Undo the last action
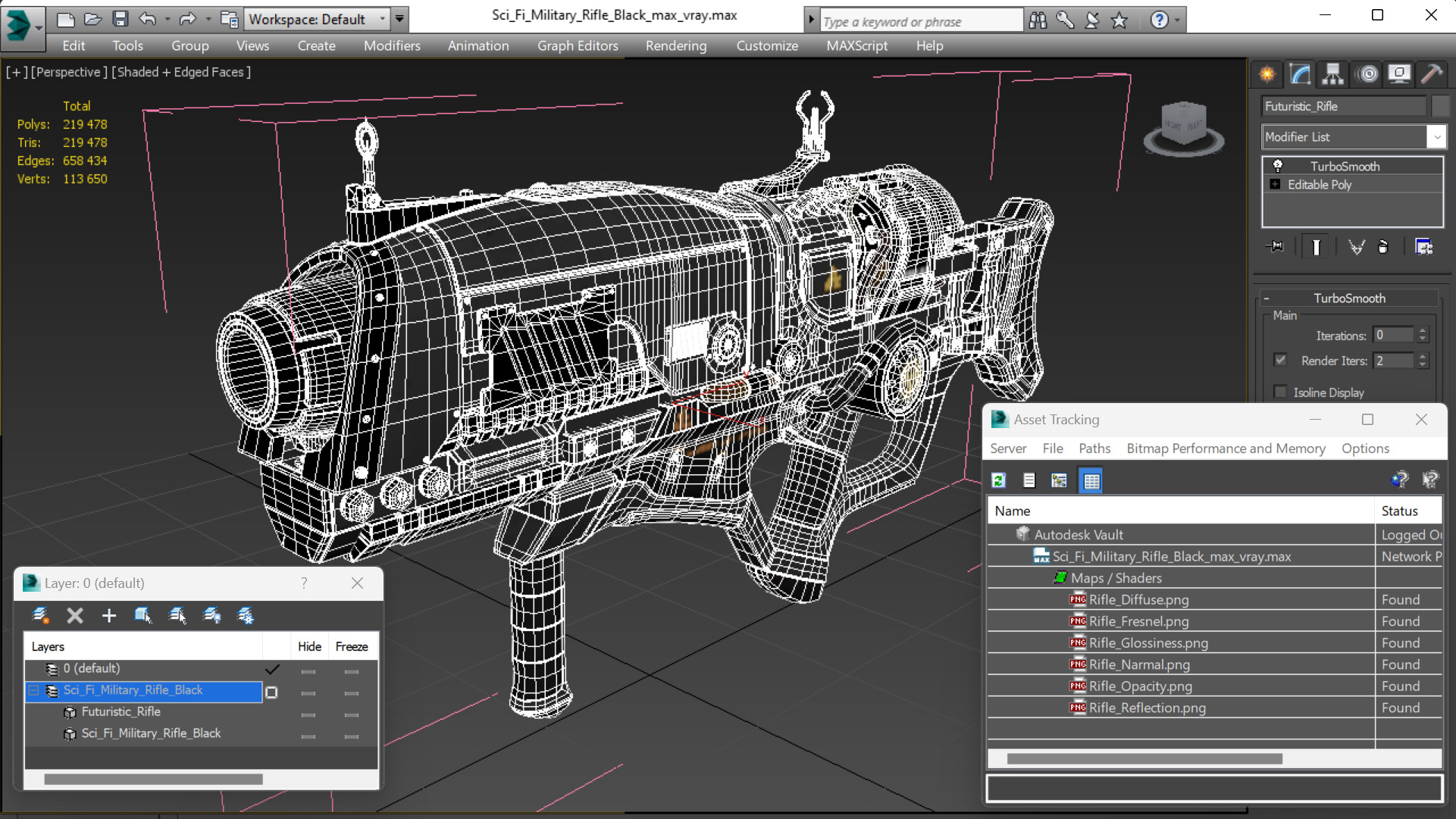Viewport: 1456px width, 819px height. pyautogui.click(x=147, y=19)
